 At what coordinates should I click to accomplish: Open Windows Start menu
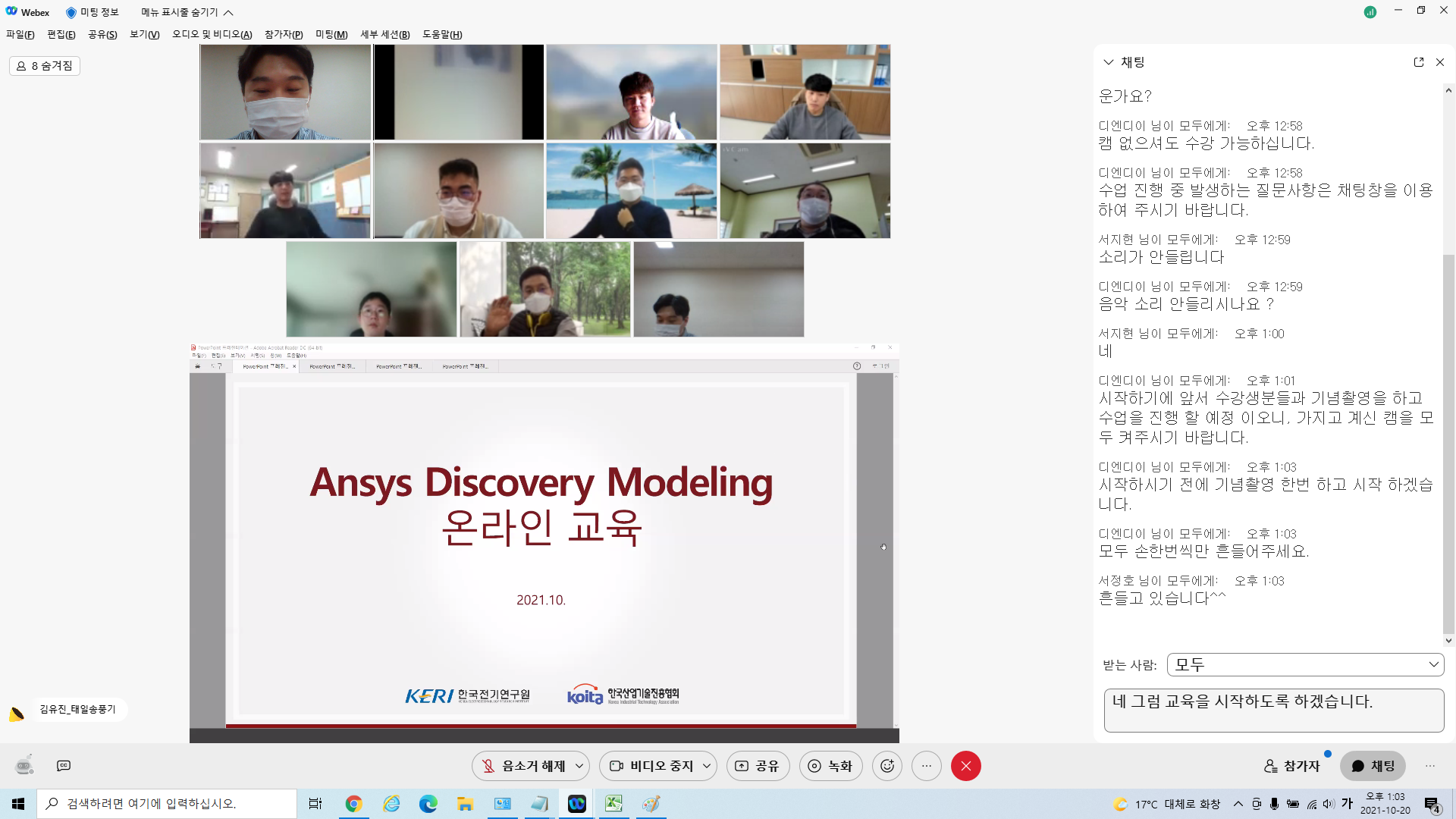click(x=18, y=804)
